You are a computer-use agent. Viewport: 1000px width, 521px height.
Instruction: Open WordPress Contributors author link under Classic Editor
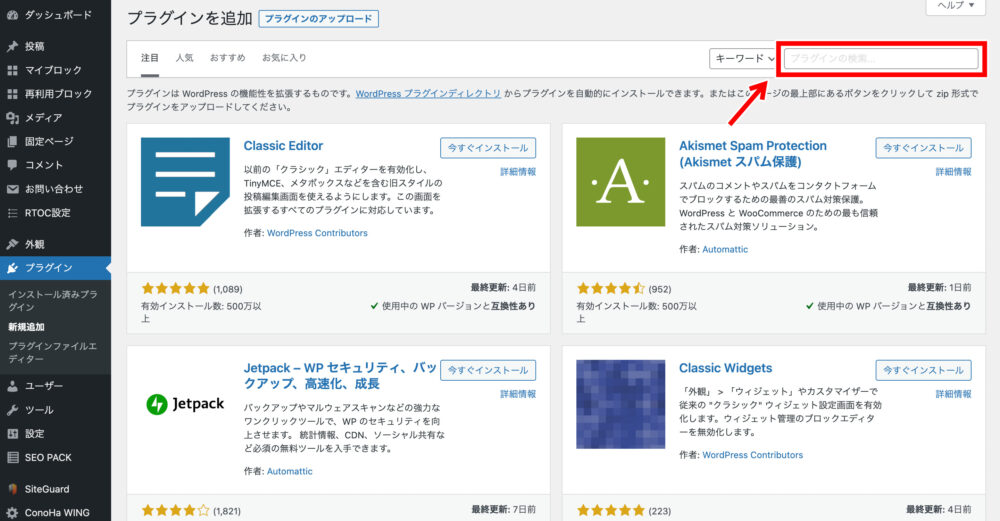tap(317, 233)
